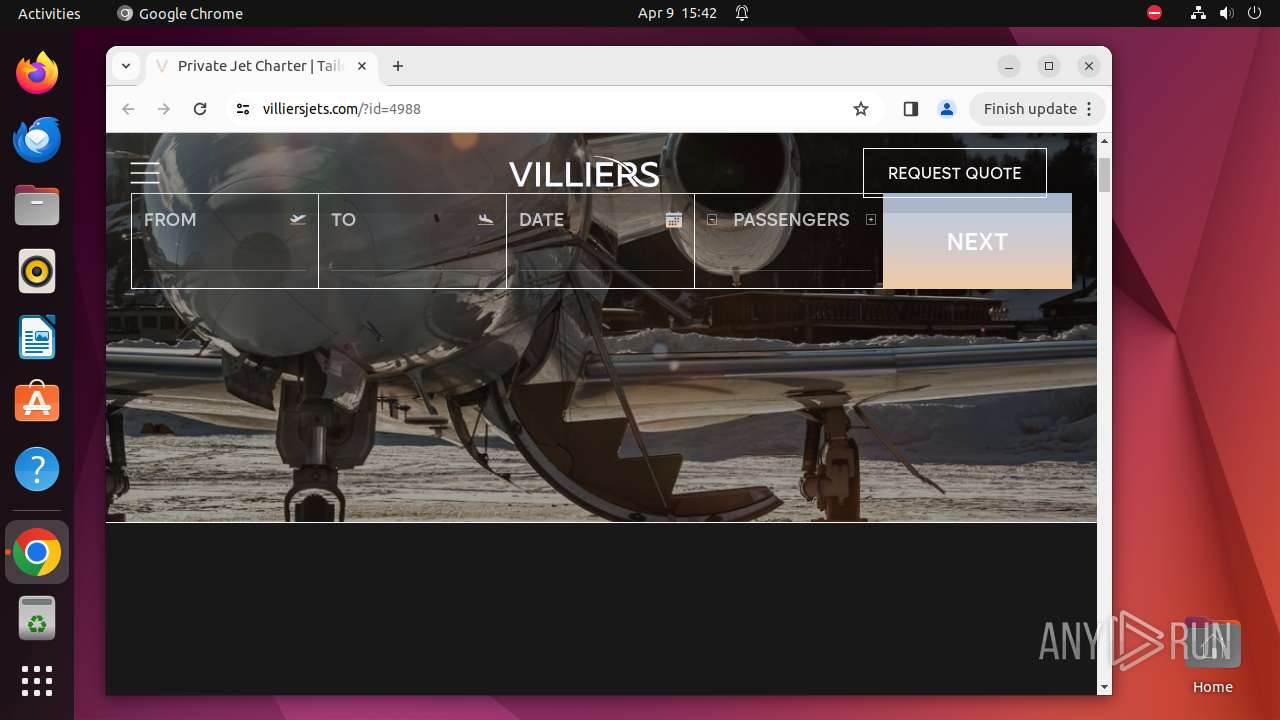Open Files from the dock
The height and width of the screenshot is (720, 1280).
[37, 205]
